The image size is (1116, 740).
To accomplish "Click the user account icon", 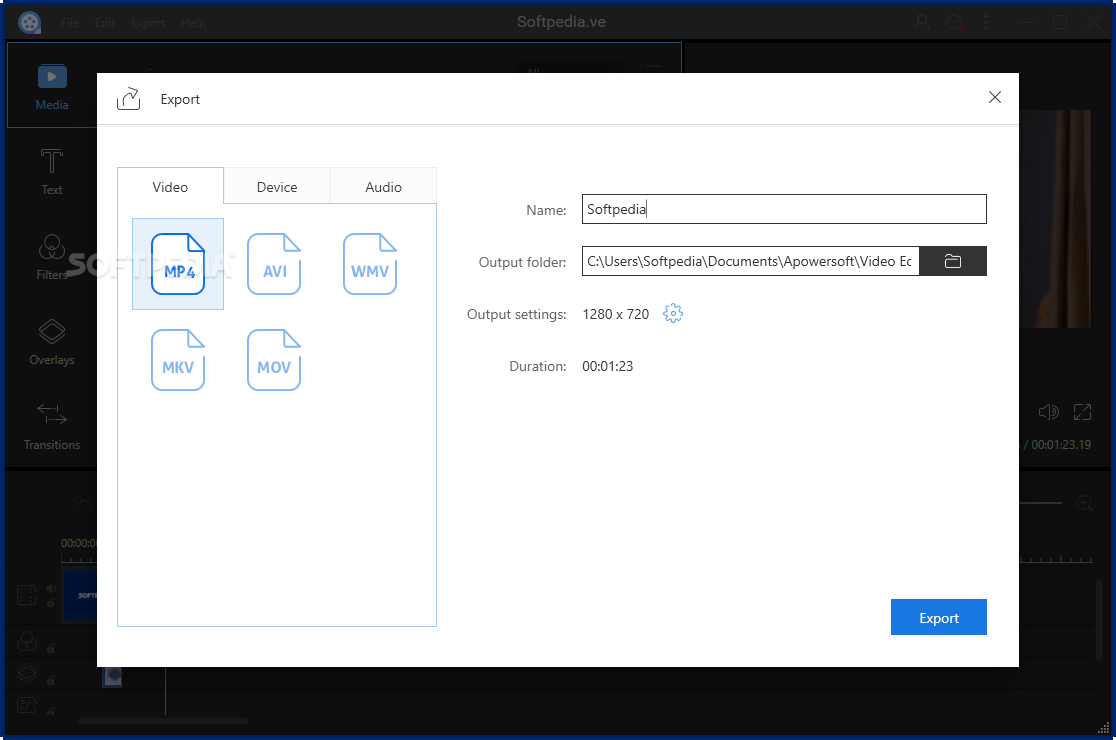I will point(922,23).
